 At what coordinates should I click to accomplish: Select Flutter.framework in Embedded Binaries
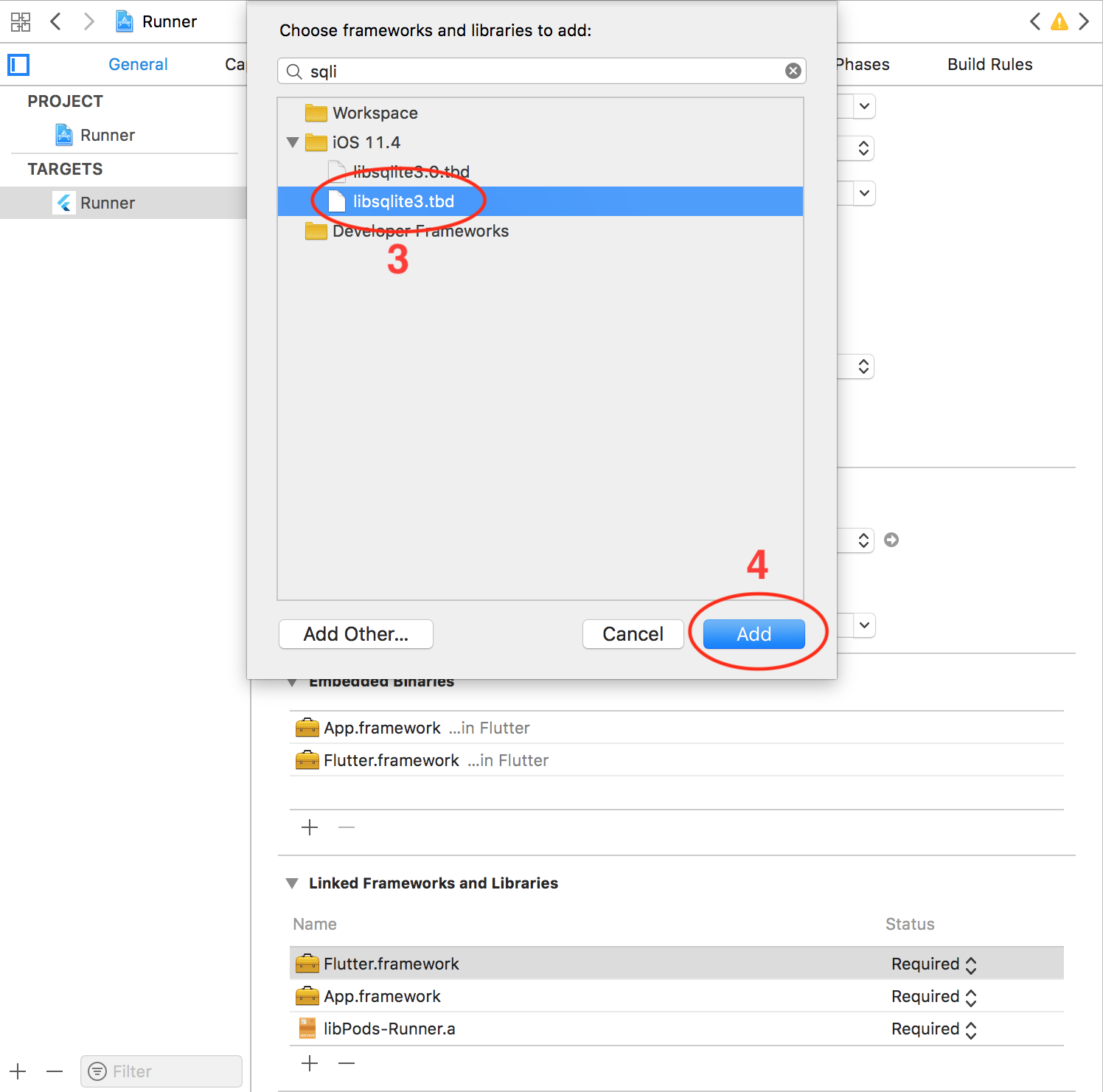(x=677, y=760)
